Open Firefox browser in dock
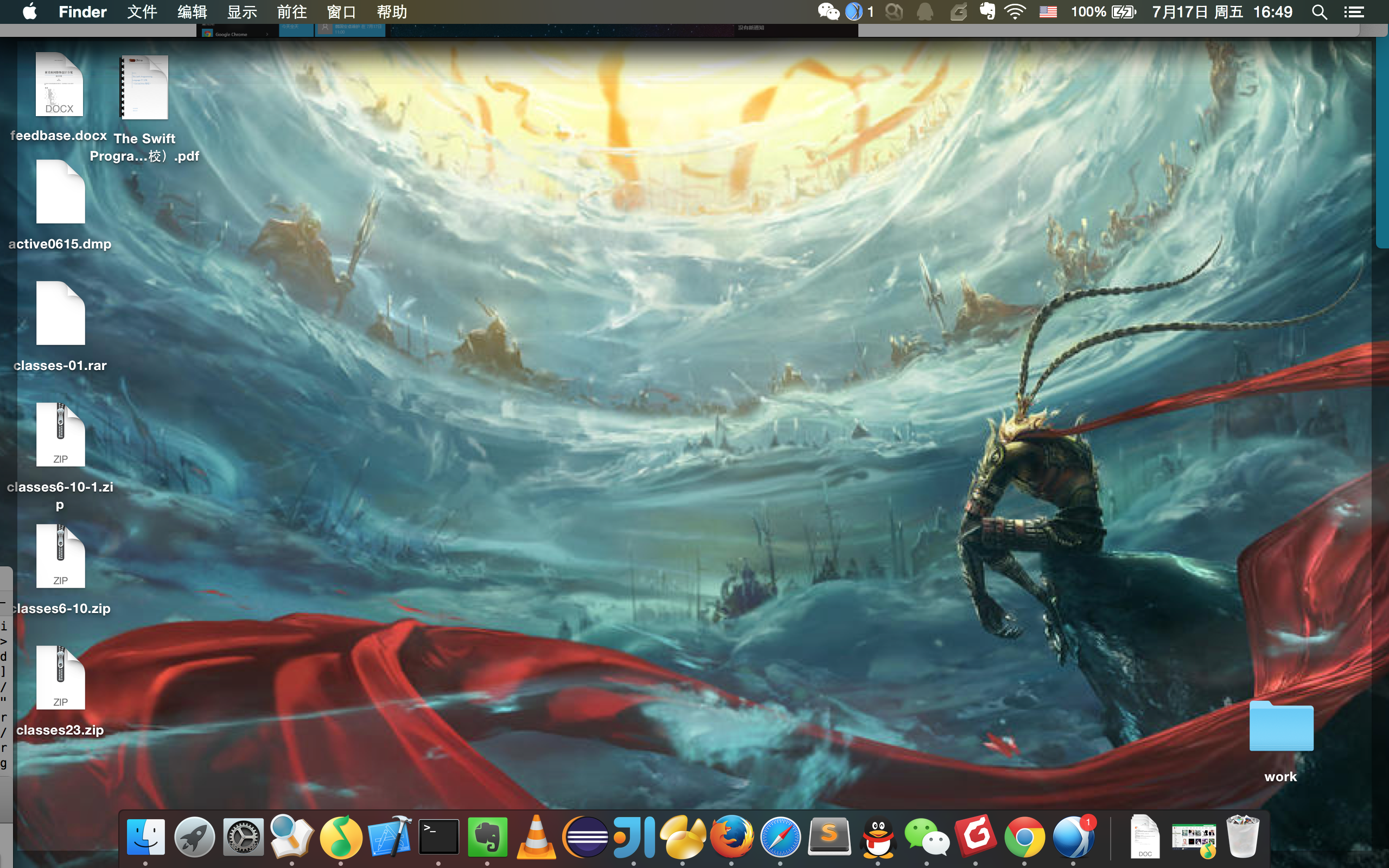 point(731,837)
